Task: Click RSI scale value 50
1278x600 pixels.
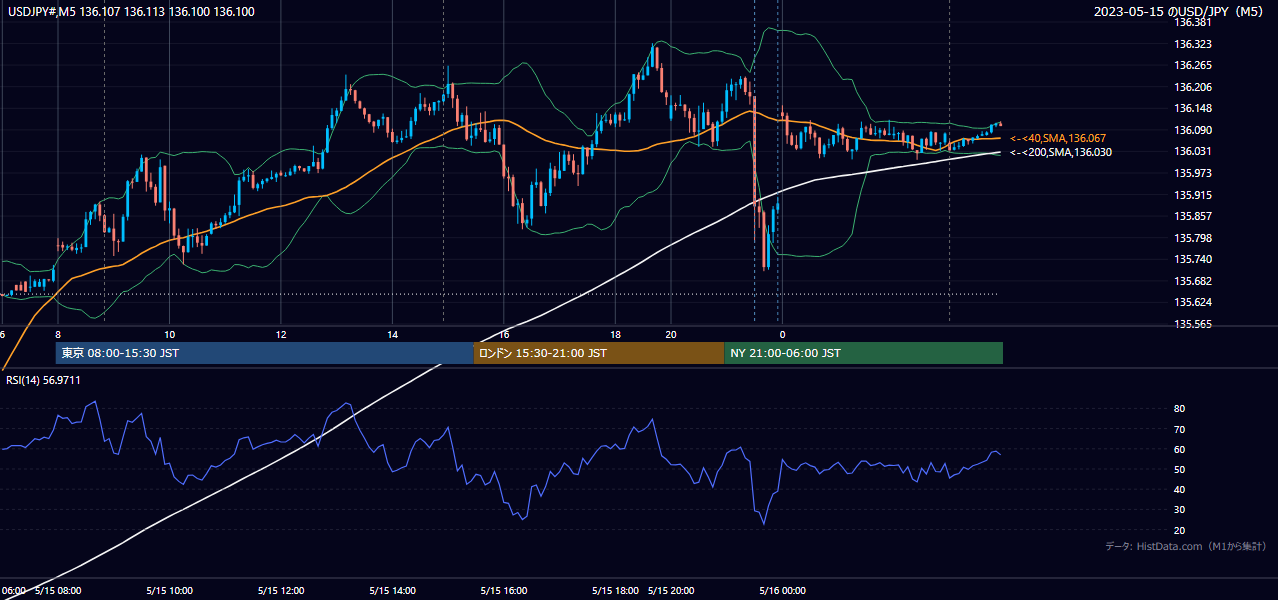Action: point(1180,469)
